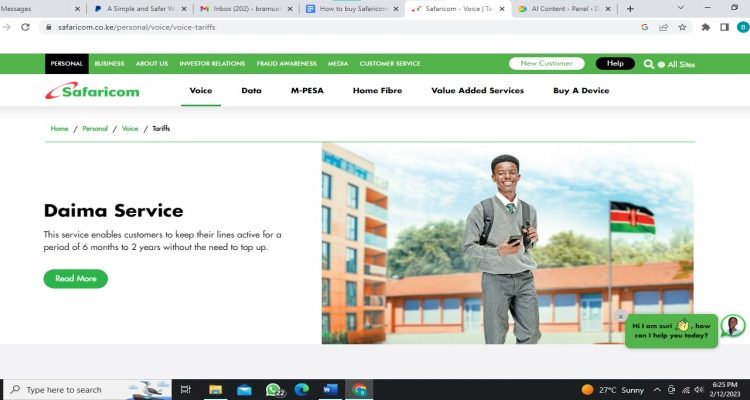Click the Daima Service heading text
The width and height of the screenshot is (750, 400).
coord(113,211)
